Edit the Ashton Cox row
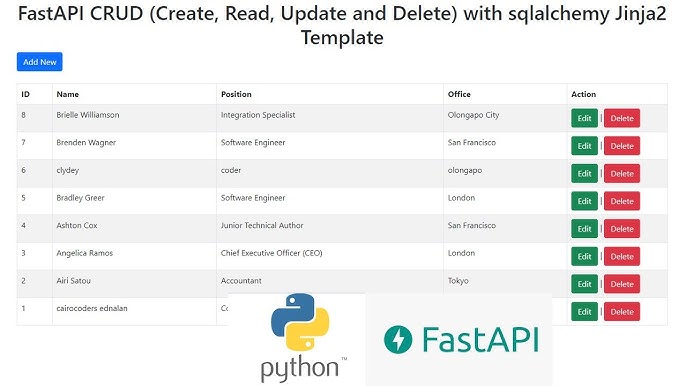The width and height of the screenshot is (686, 386). pos(584,228)
